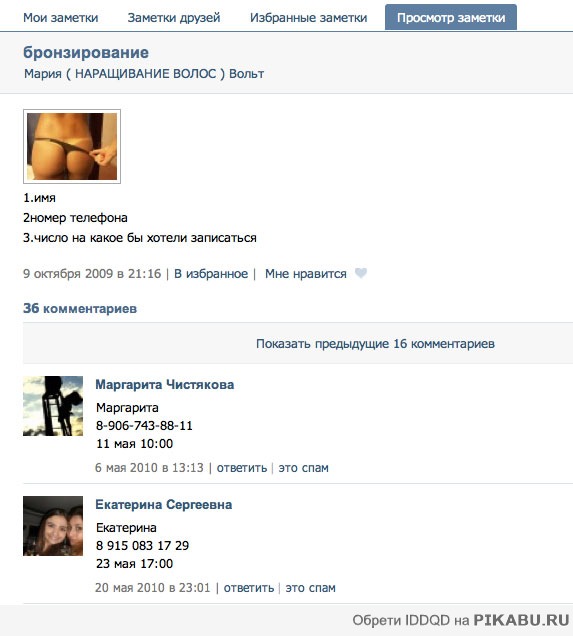Switch to the Мои заметки tab
The image size is (573, 636).
tap(60, 17)
